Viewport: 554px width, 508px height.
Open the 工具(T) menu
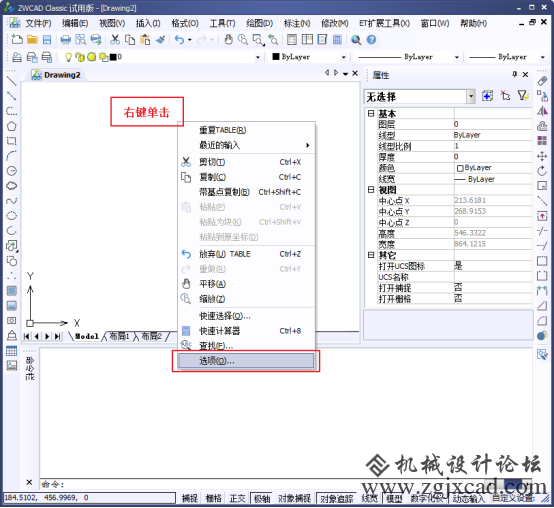pyautogui.click(x=222, y=23)
